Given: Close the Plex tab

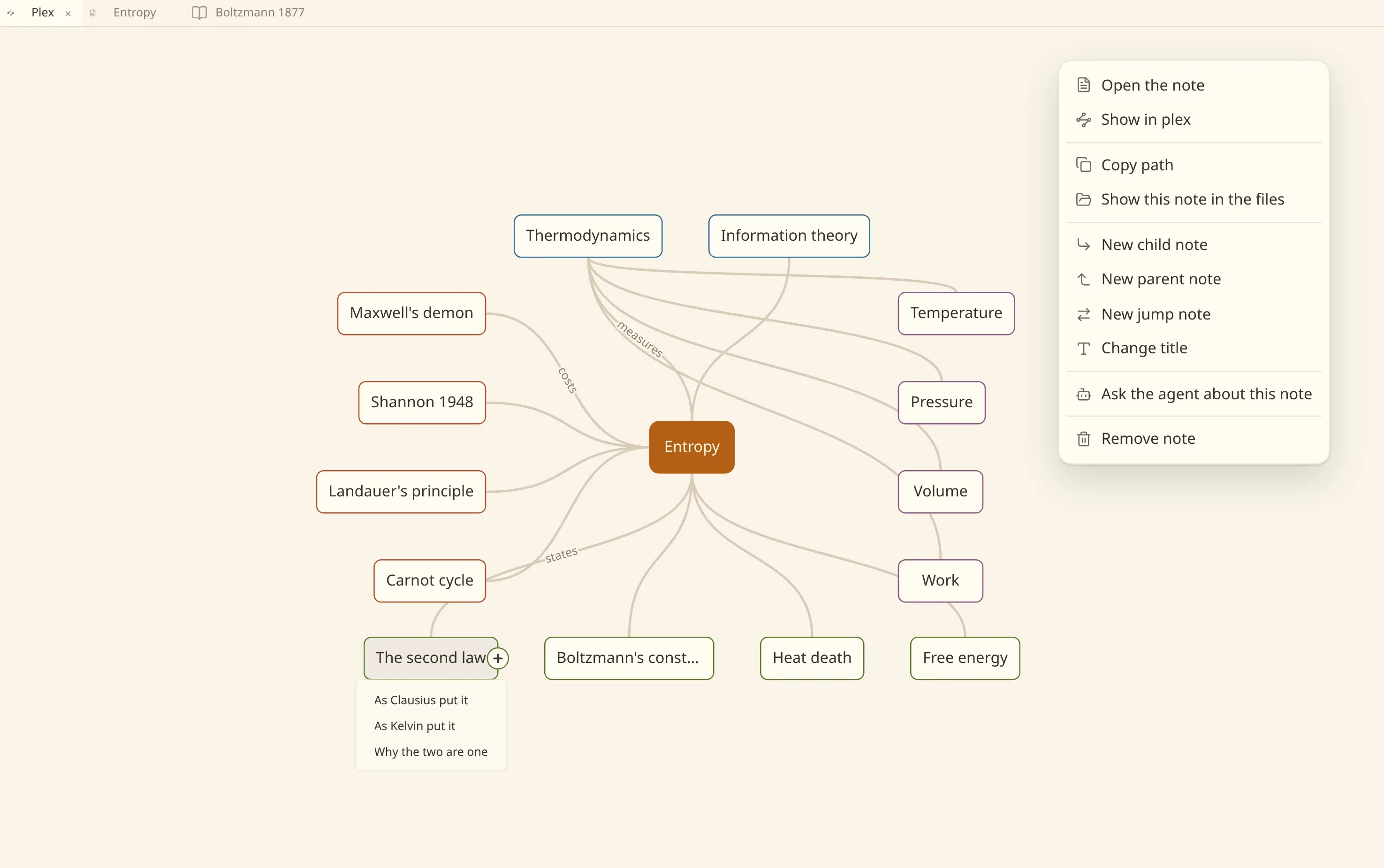Looking at the screenshot, I should pyautogui.click(x=68, y=13).
